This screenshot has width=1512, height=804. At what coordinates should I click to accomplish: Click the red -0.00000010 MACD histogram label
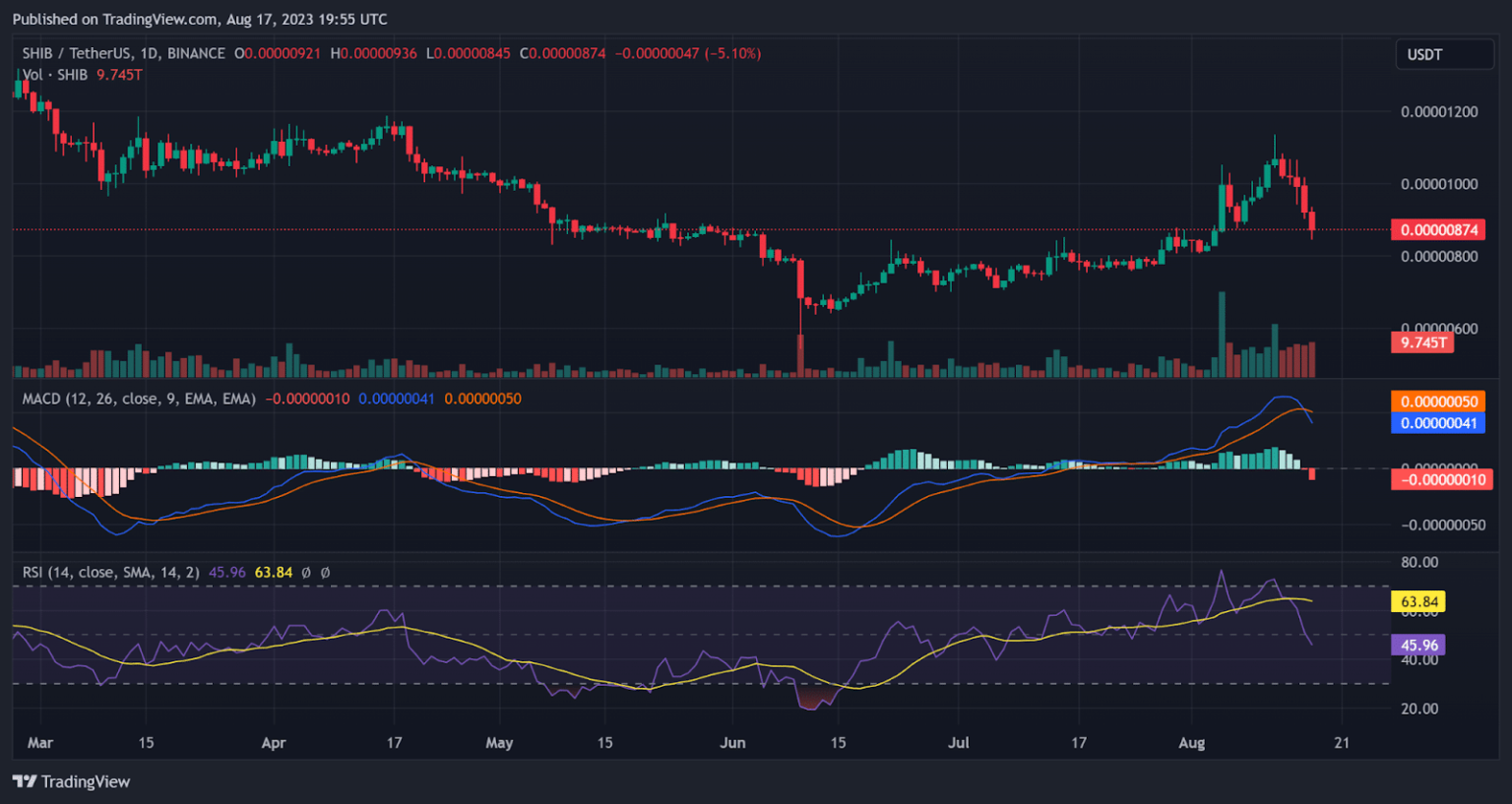point(1438,479)
